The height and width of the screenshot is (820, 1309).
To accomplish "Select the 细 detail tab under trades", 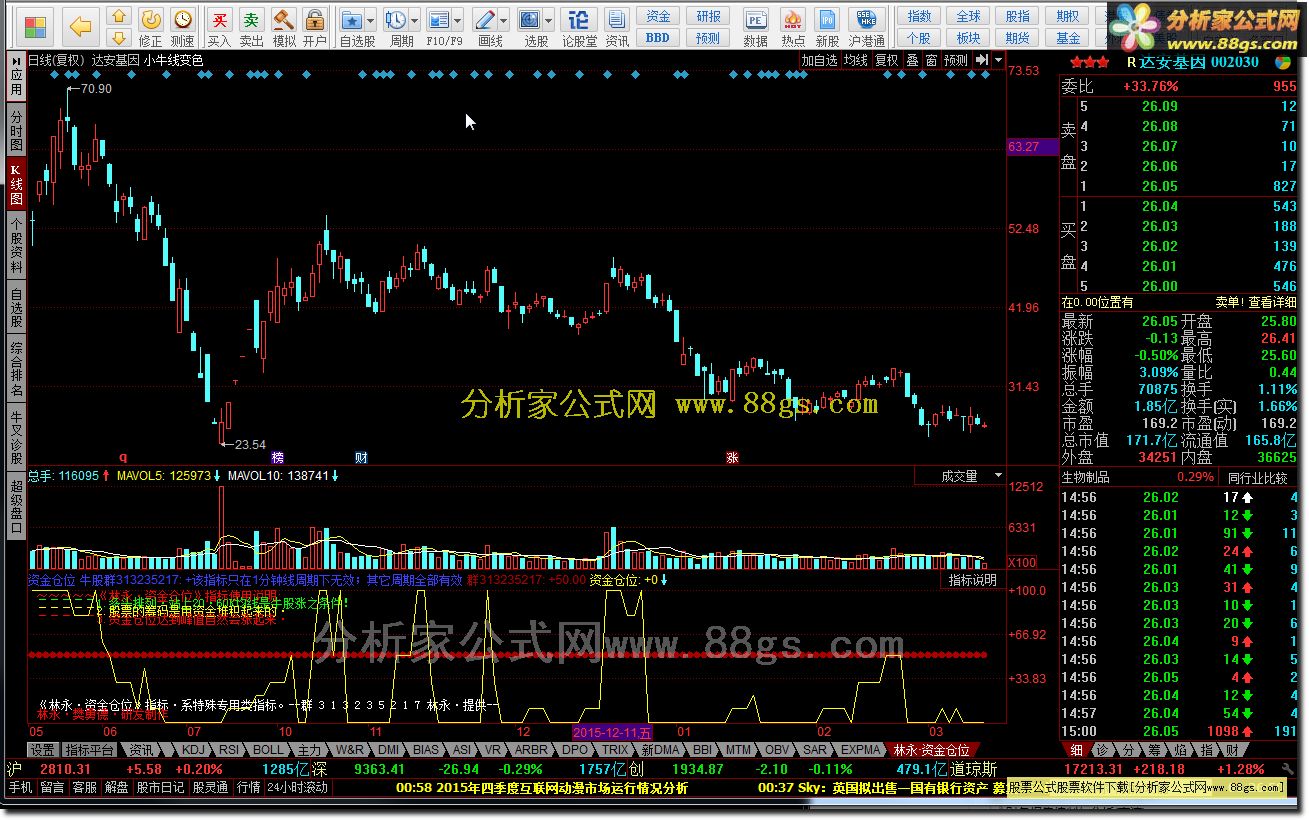I will (x=1075, y=750).
